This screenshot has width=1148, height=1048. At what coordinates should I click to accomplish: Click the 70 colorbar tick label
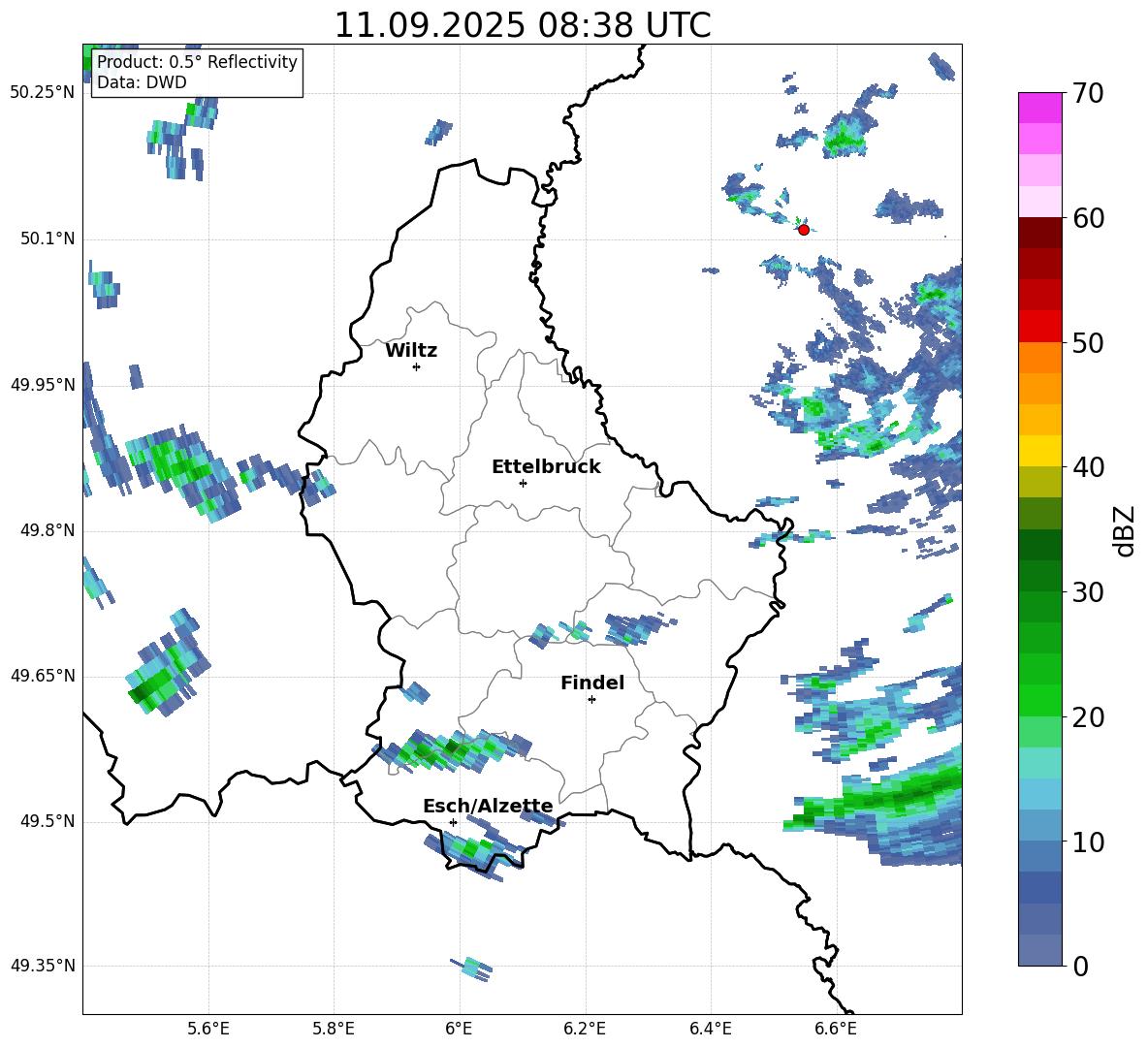[1087, 94]
